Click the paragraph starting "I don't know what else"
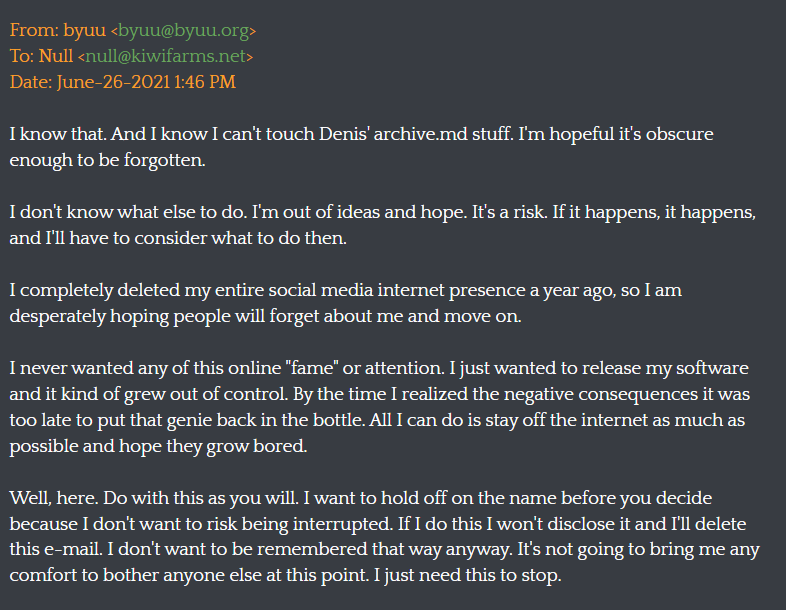The image size is (786, 610). coord(382,225)
